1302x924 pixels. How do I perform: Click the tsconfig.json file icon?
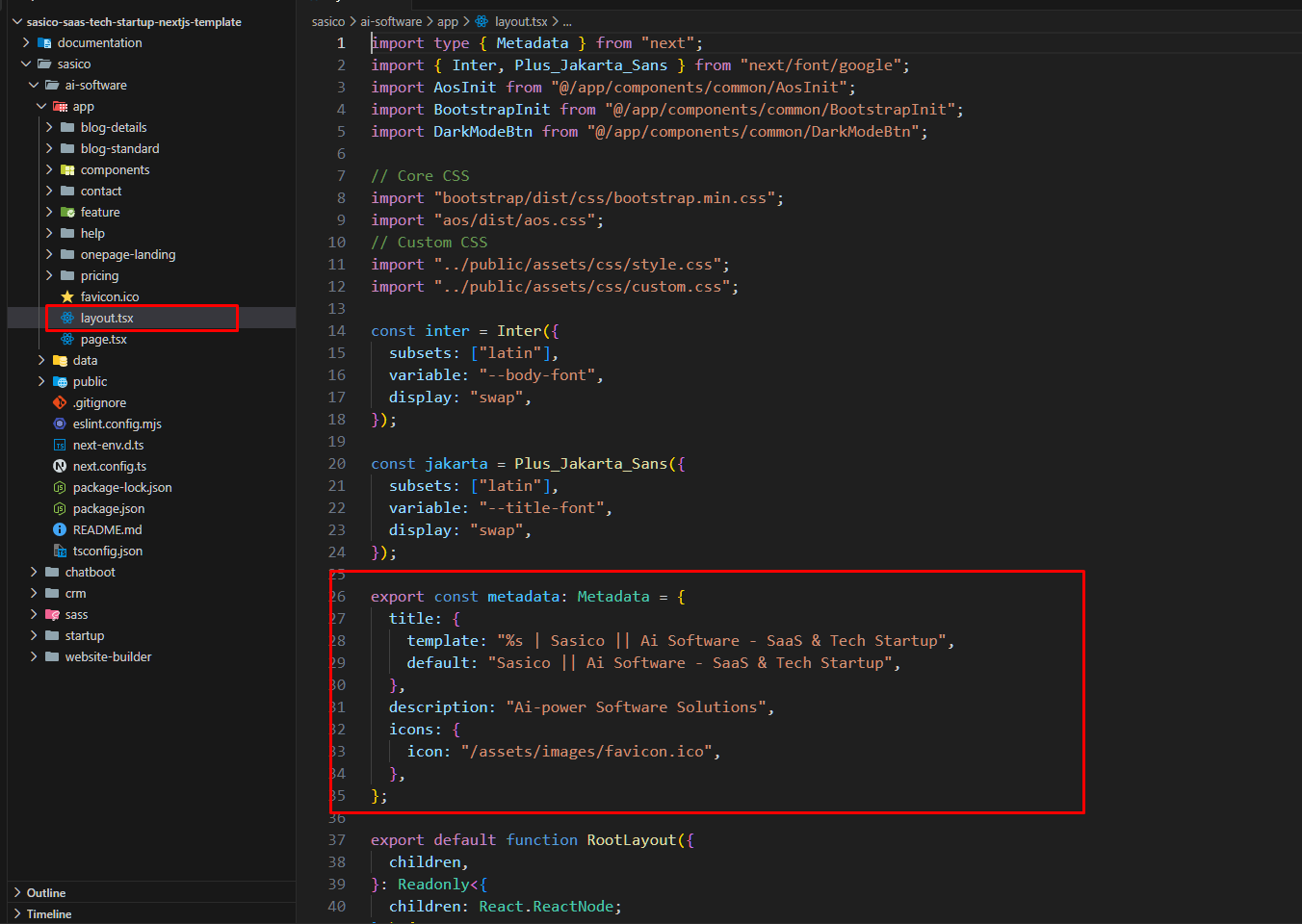[x=60, y=551]
